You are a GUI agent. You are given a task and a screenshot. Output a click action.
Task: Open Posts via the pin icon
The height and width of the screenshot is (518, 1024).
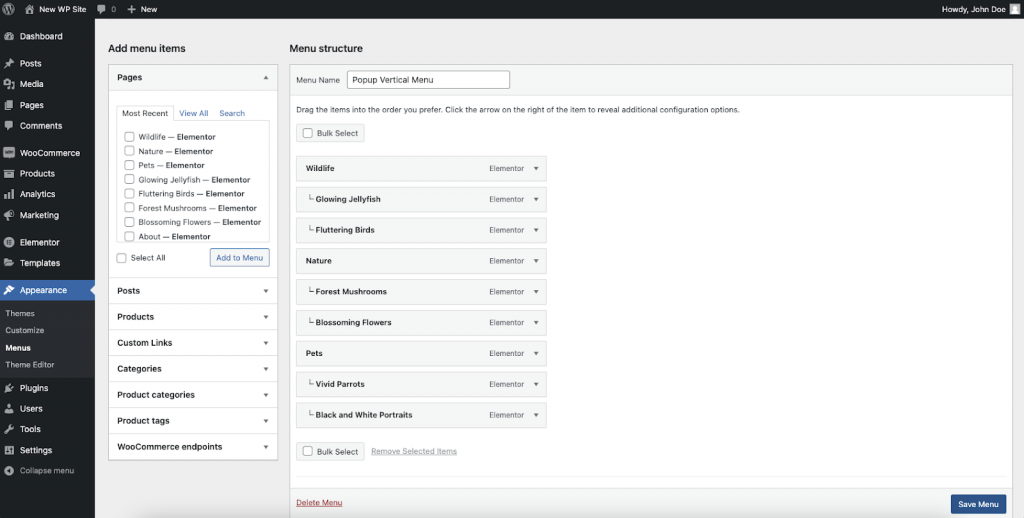(9, 64)
